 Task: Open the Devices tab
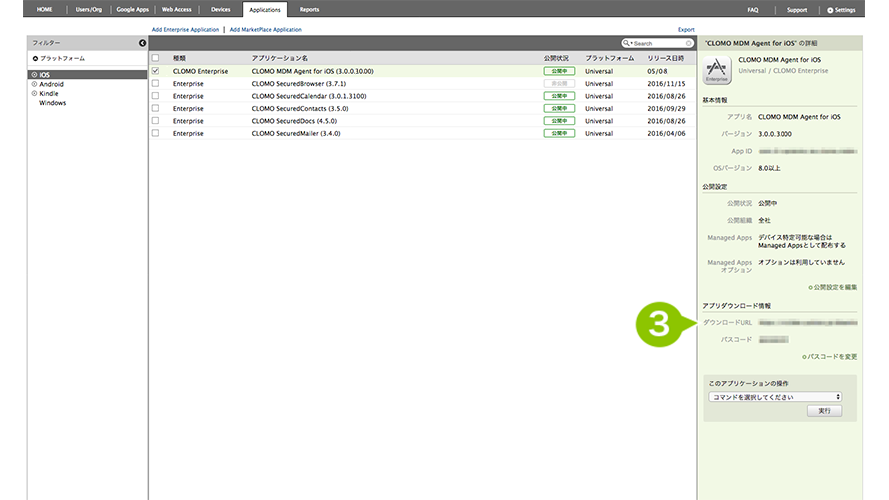click(x=221, y=10)
